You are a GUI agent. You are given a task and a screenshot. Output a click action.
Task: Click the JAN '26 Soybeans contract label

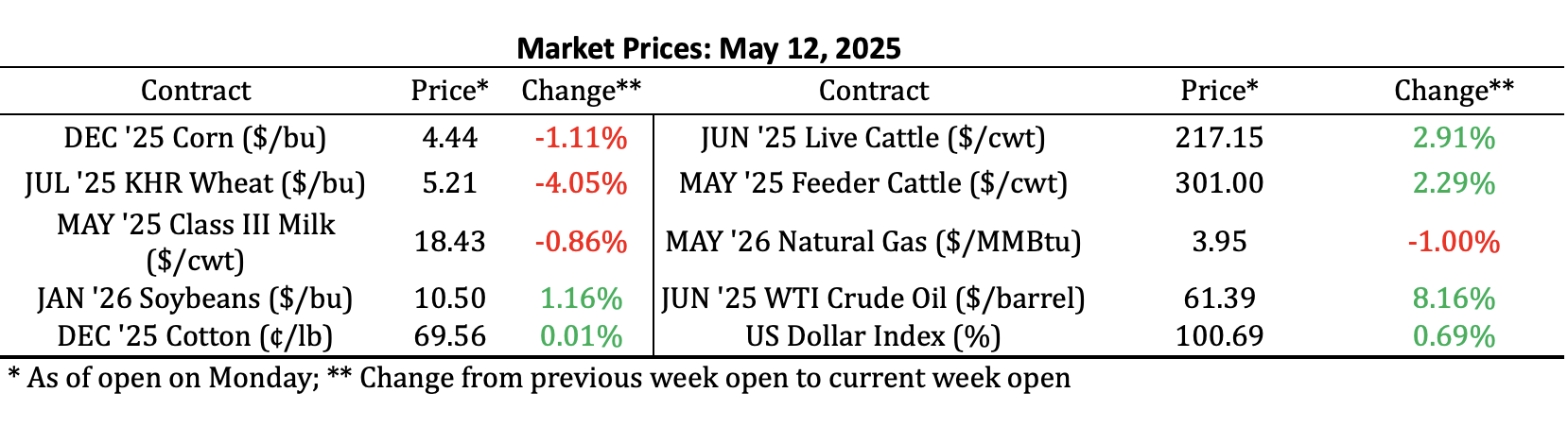(x=195, y=299)
